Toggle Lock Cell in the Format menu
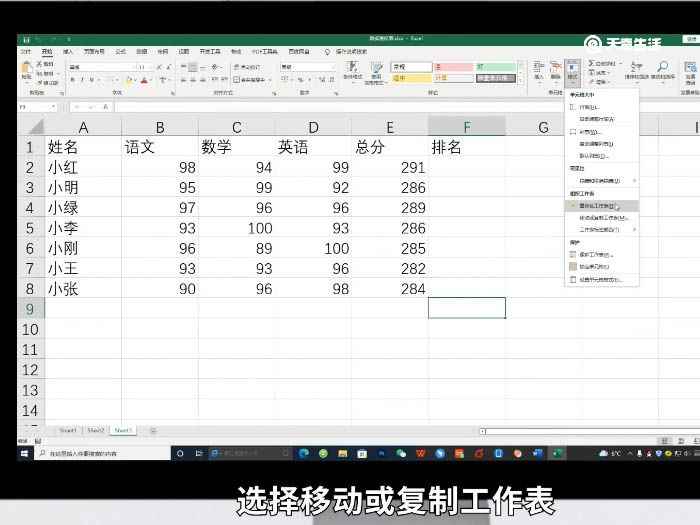The width and height of the screenshot is (700, 525). (602, 267)
